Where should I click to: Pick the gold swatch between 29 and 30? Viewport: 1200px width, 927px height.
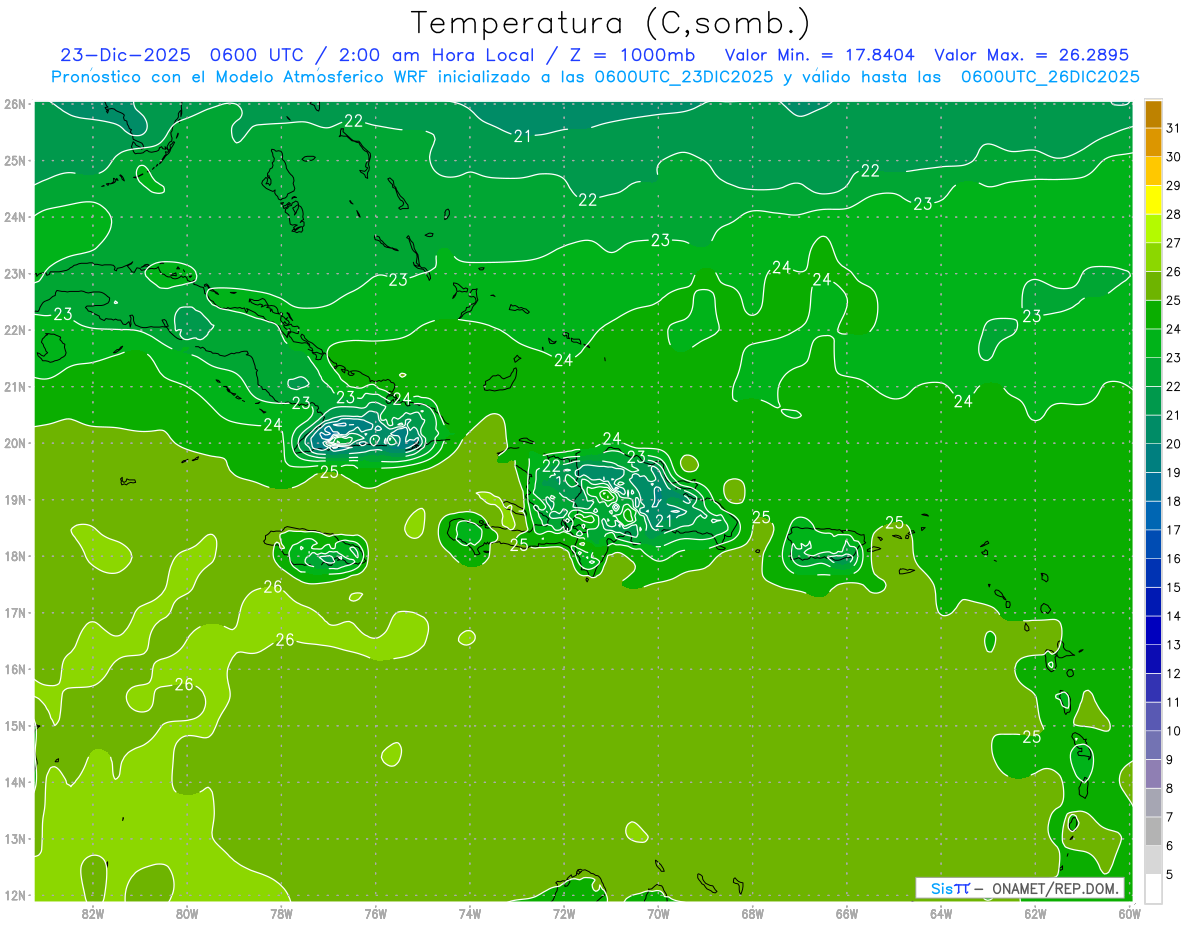tap(1153, 171)
